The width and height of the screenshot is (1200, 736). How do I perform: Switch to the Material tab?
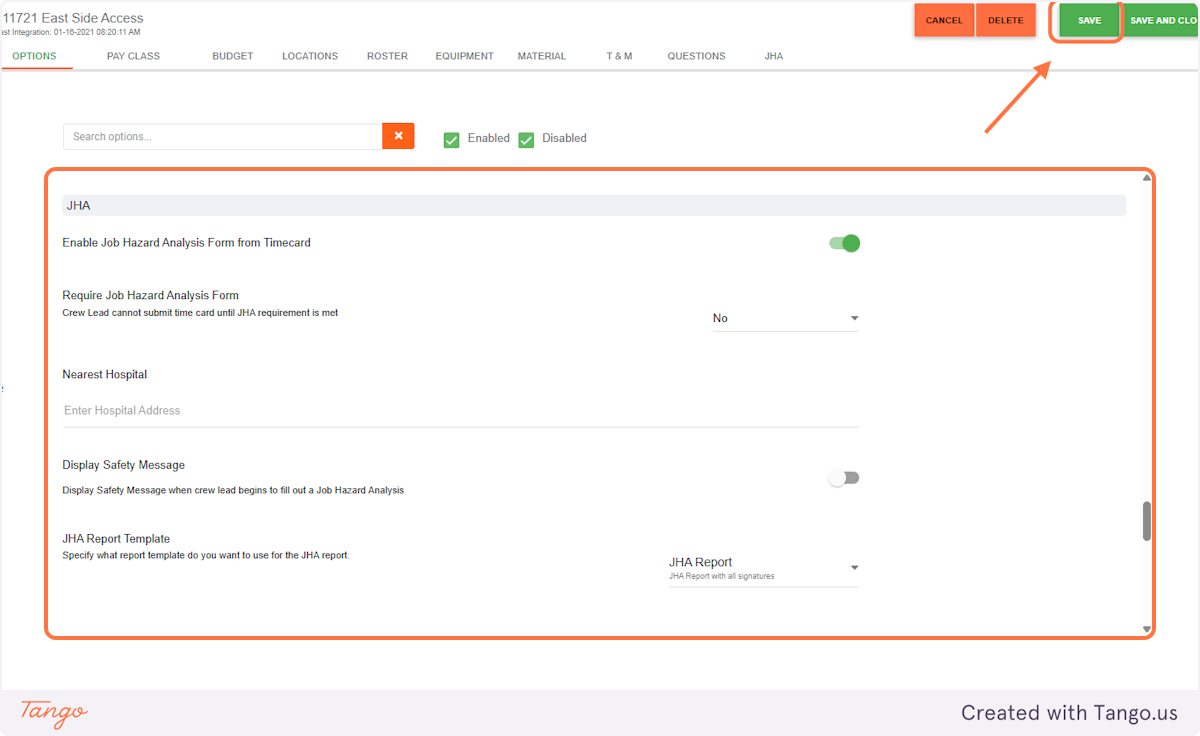coord(542,56)
